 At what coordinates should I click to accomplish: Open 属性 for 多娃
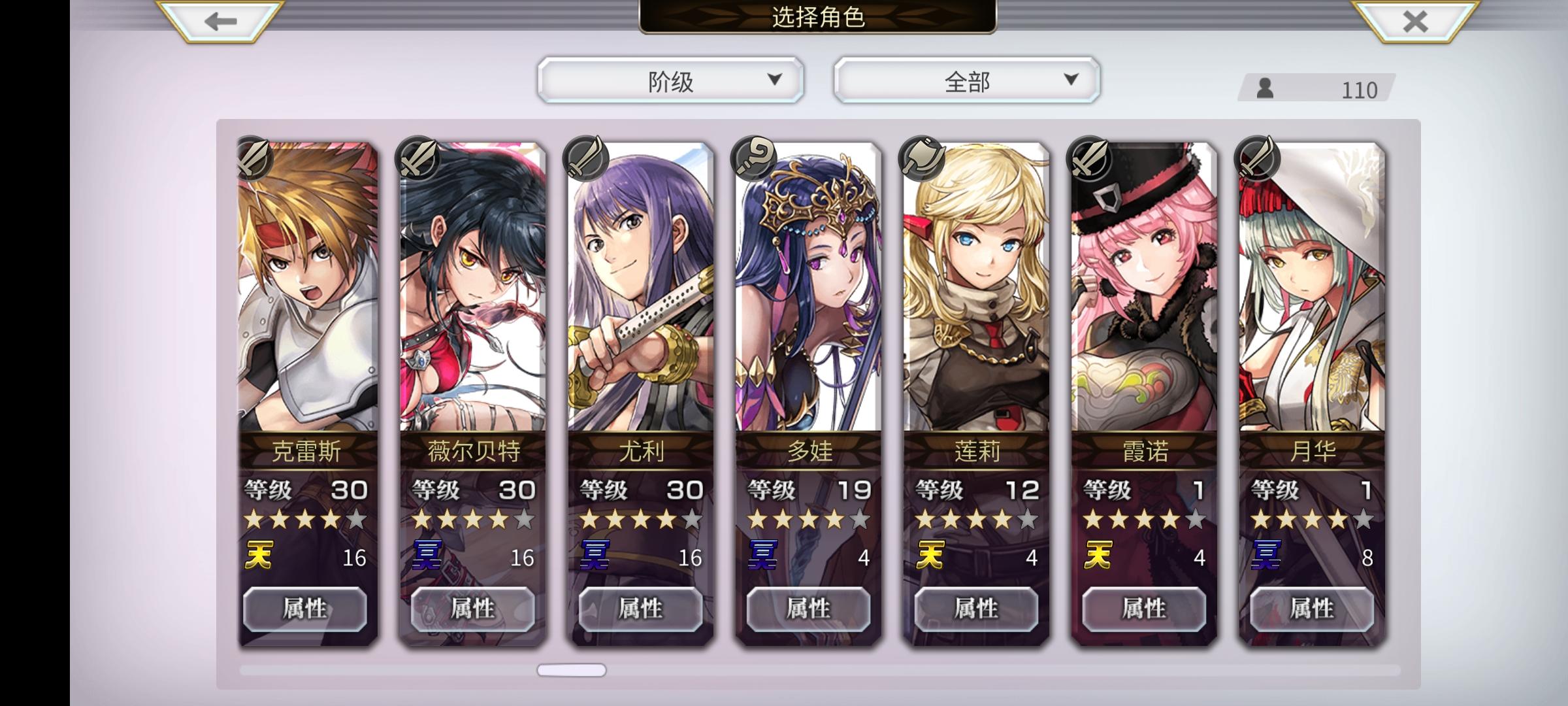[809, 609]
